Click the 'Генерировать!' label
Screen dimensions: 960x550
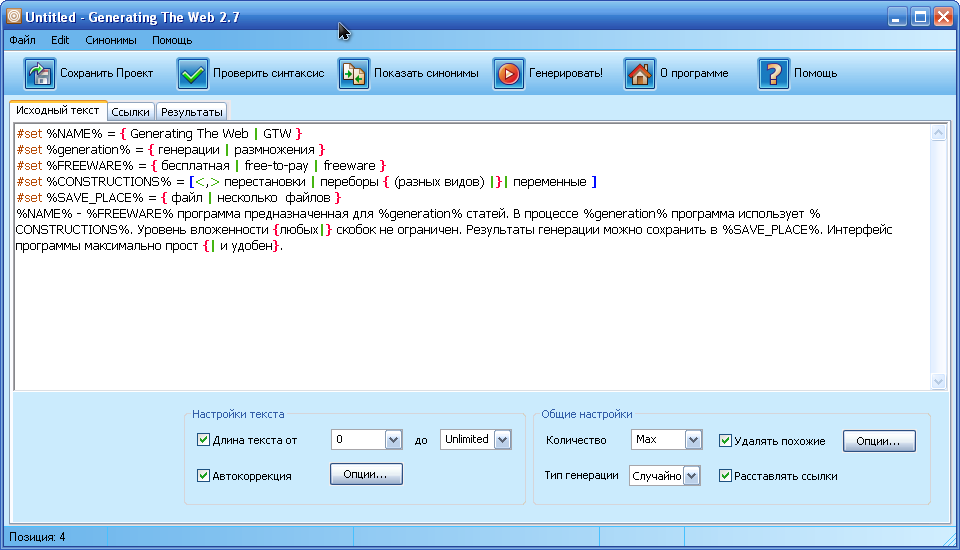click(x=566, y=73)
